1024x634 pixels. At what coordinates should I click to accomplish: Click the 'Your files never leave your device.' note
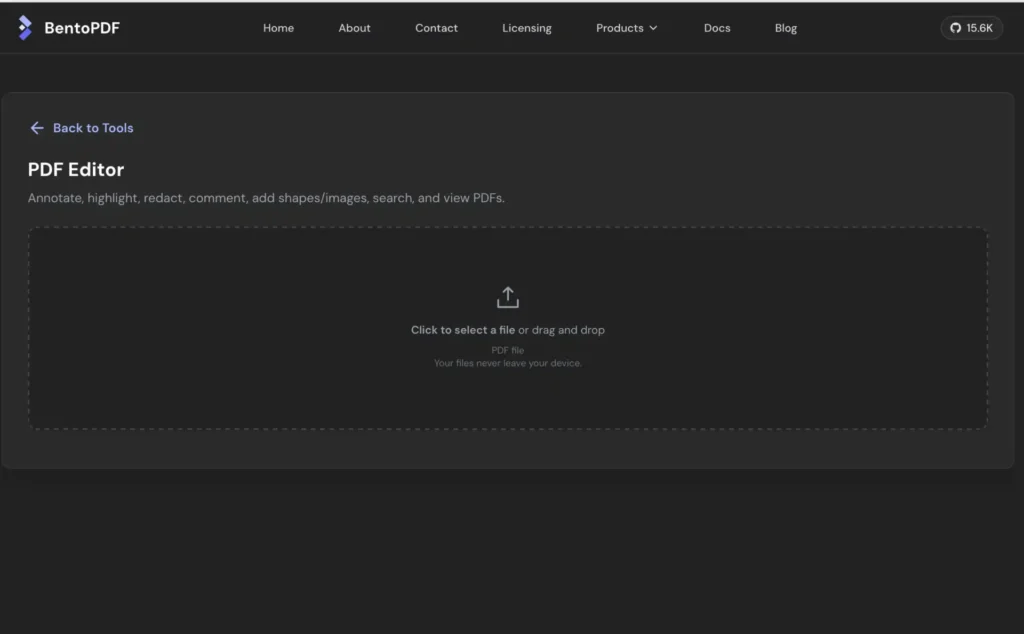pos(507,363)
